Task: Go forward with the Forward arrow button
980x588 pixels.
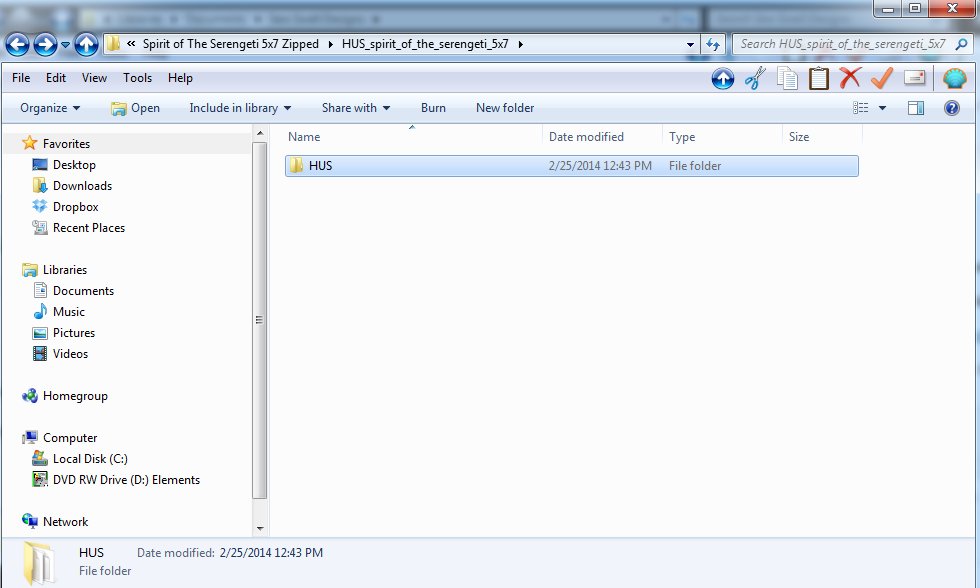Action: [45, 44]
